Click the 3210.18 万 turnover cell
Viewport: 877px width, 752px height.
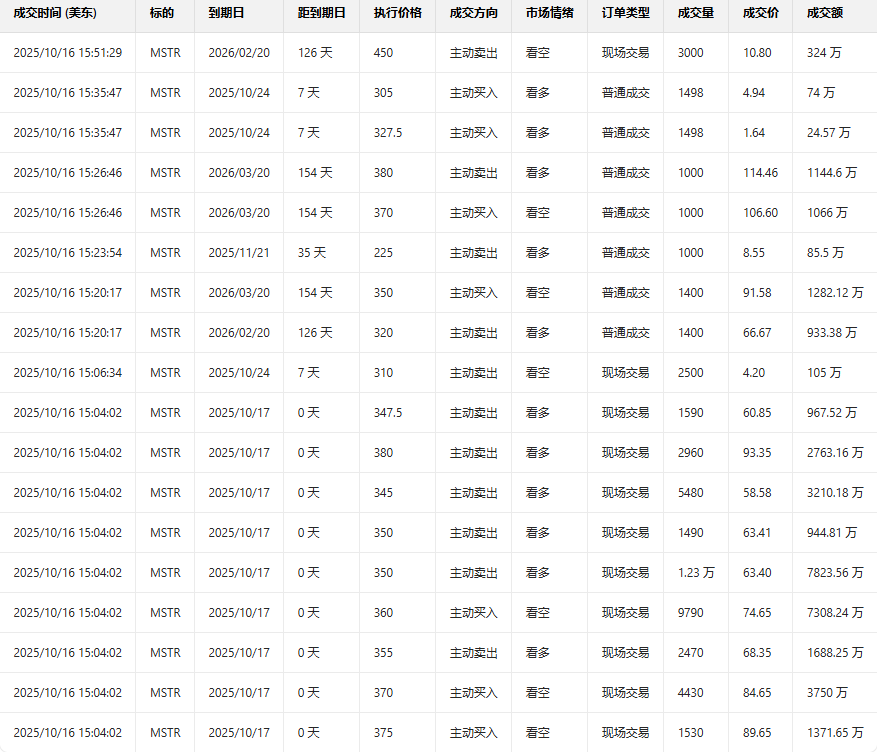835,493
